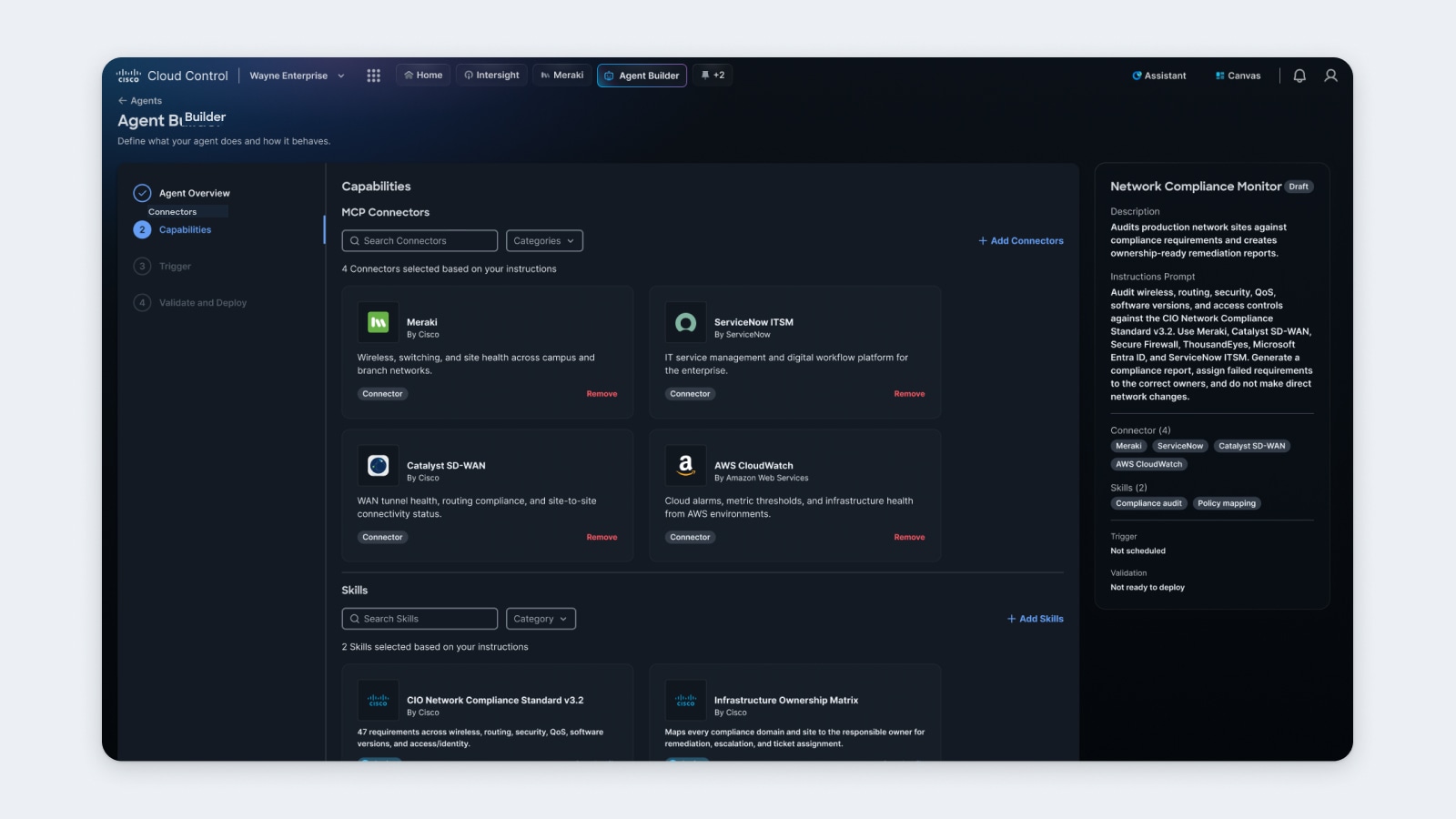Click Add Connectors link
This screenshot has width=1456, height=819.
(1021, 241)
